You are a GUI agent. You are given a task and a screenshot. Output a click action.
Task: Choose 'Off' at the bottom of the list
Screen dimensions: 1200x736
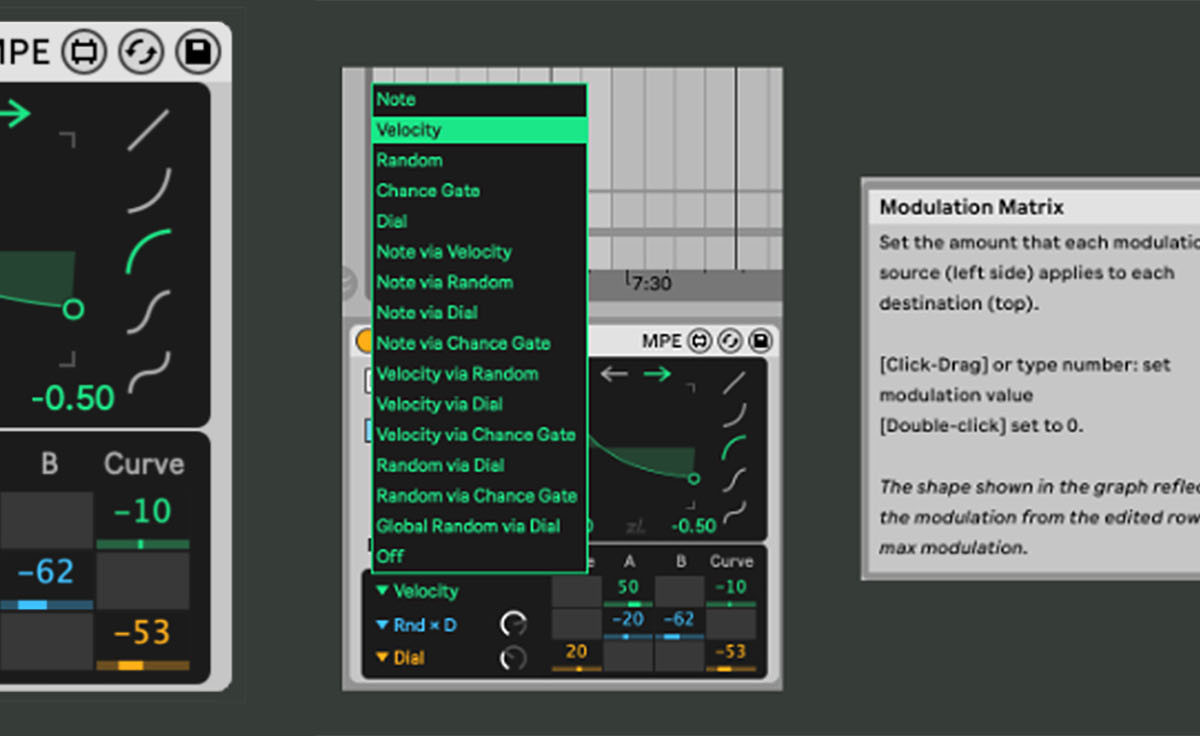[x=391, y=556]
